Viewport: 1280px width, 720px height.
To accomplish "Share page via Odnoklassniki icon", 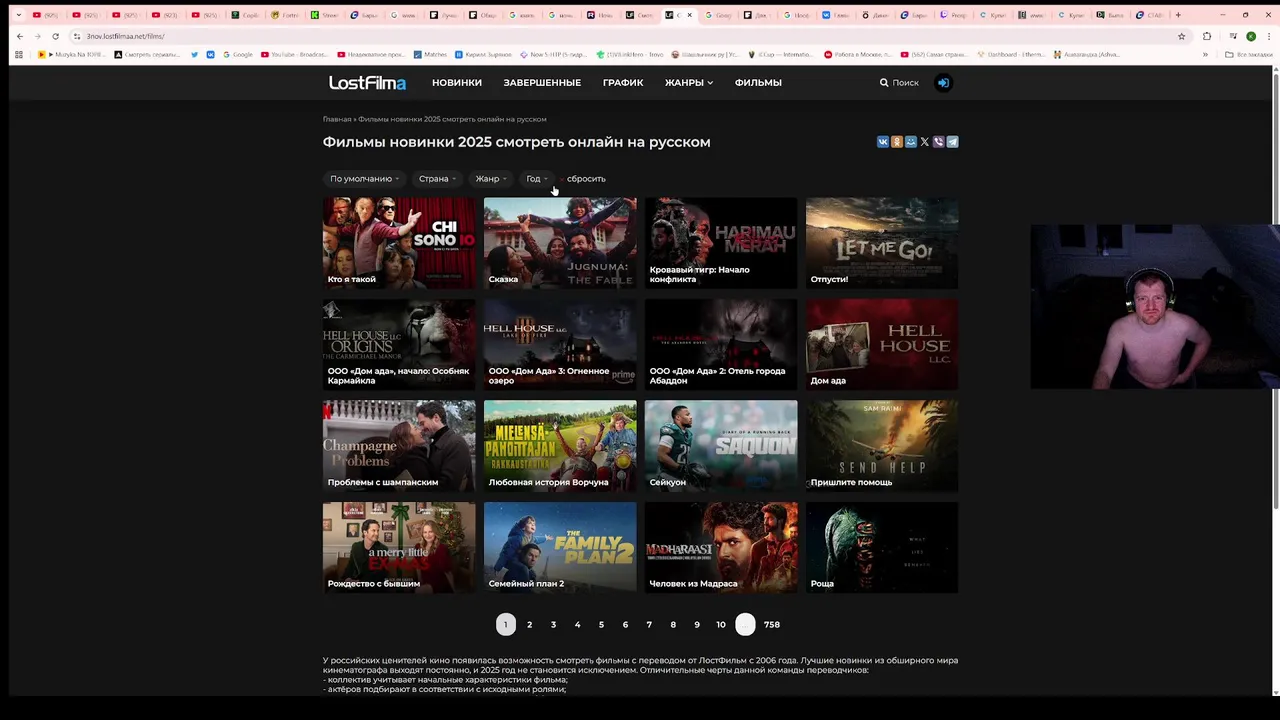I will click(897, 142).
